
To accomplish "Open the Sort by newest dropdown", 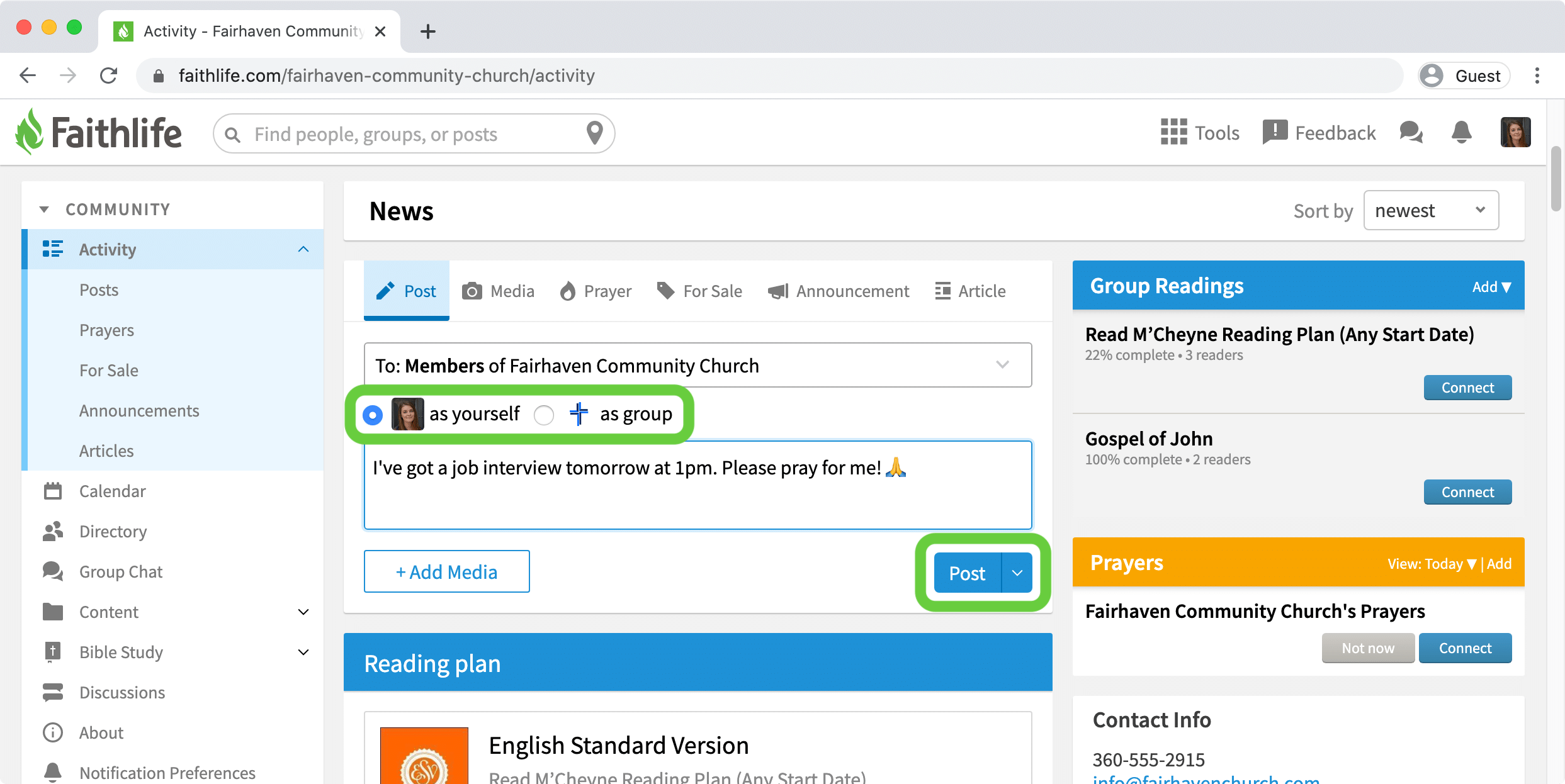I will point(1431,210).
